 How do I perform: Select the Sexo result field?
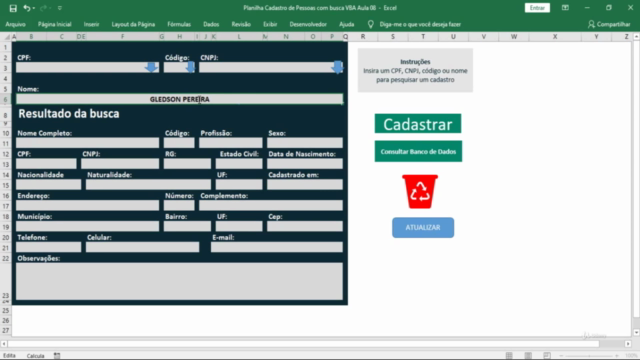(305, 143)
